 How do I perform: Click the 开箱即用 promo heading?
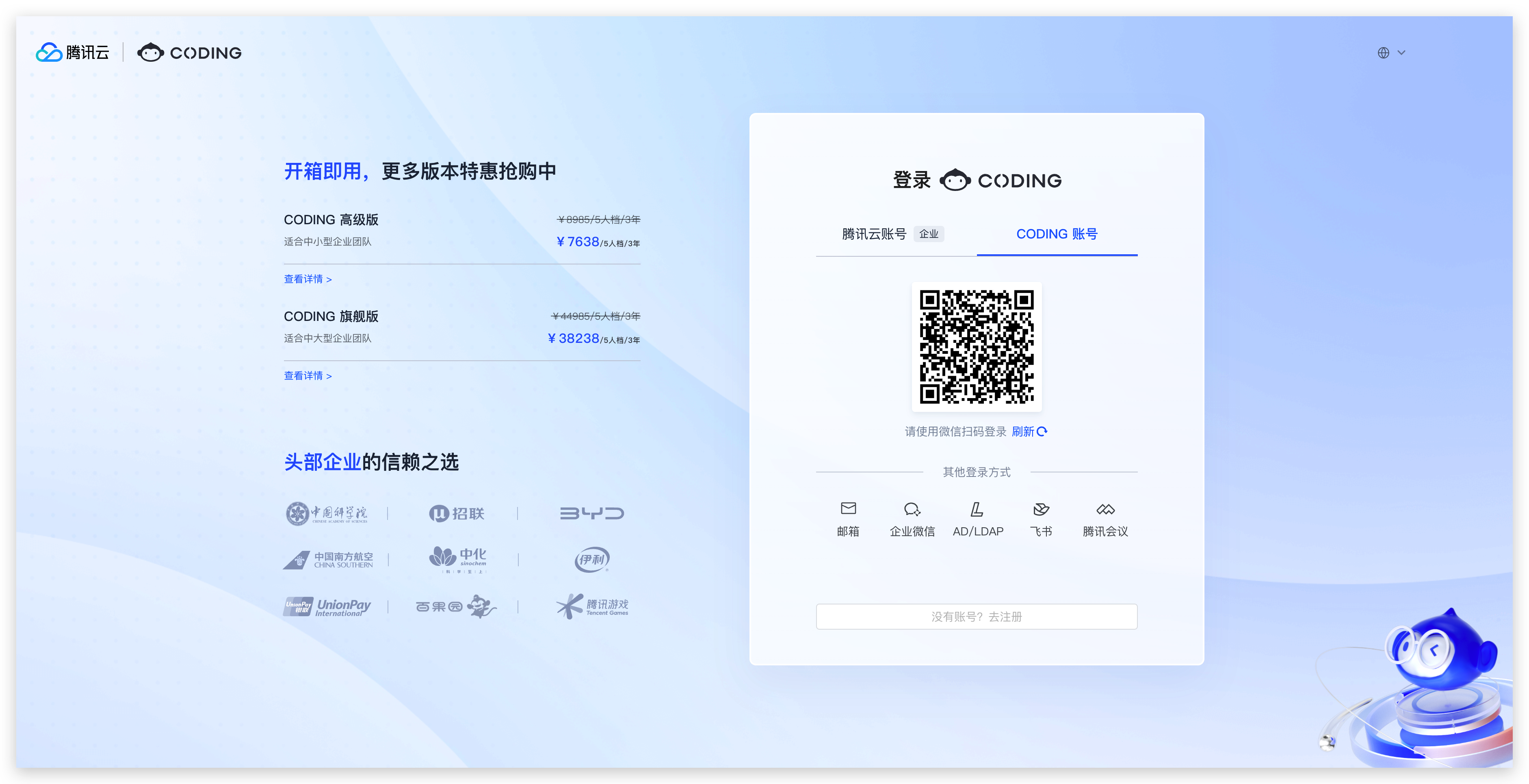click(322, 171)
